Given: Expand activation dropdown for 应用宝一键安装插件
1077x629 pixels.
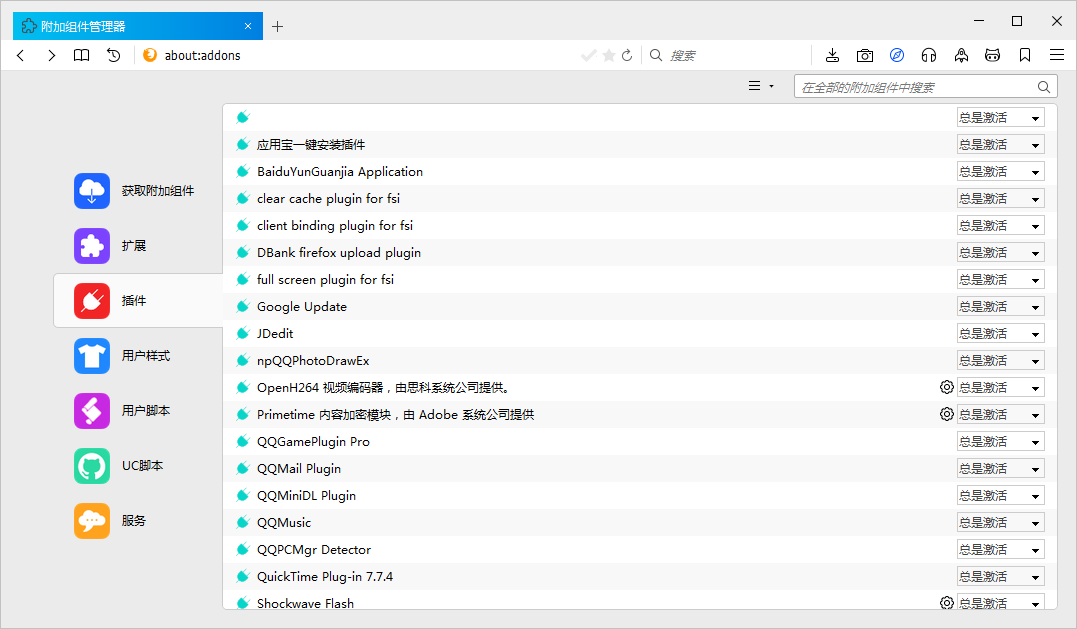Looking at the screenshot, I should pos(1001,144).
